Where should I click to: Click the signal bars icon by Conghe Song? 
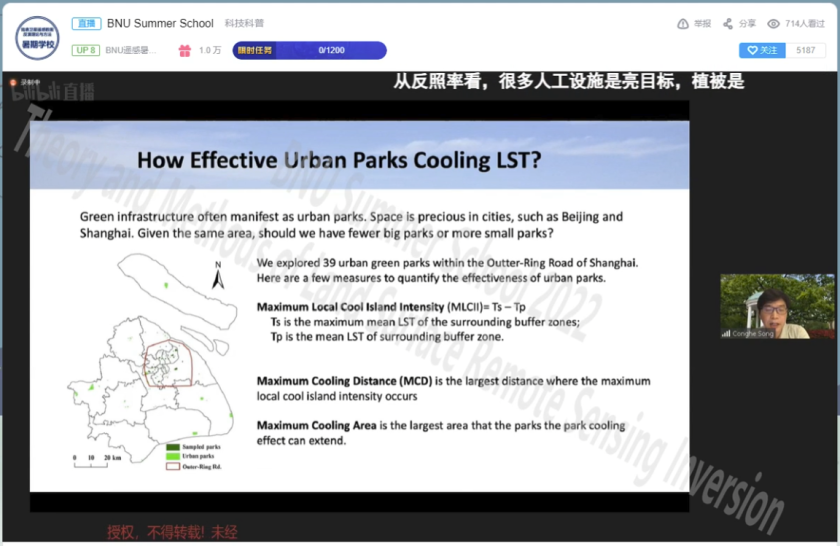pyautogui.click(x=726, y=333)
